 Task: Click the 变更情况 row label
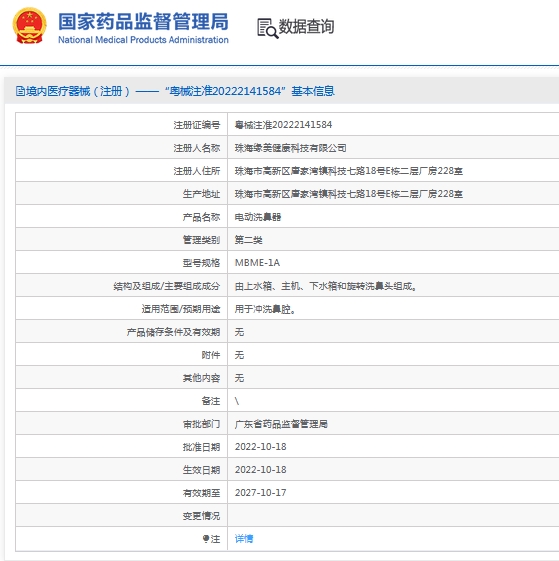pos(201,516)
